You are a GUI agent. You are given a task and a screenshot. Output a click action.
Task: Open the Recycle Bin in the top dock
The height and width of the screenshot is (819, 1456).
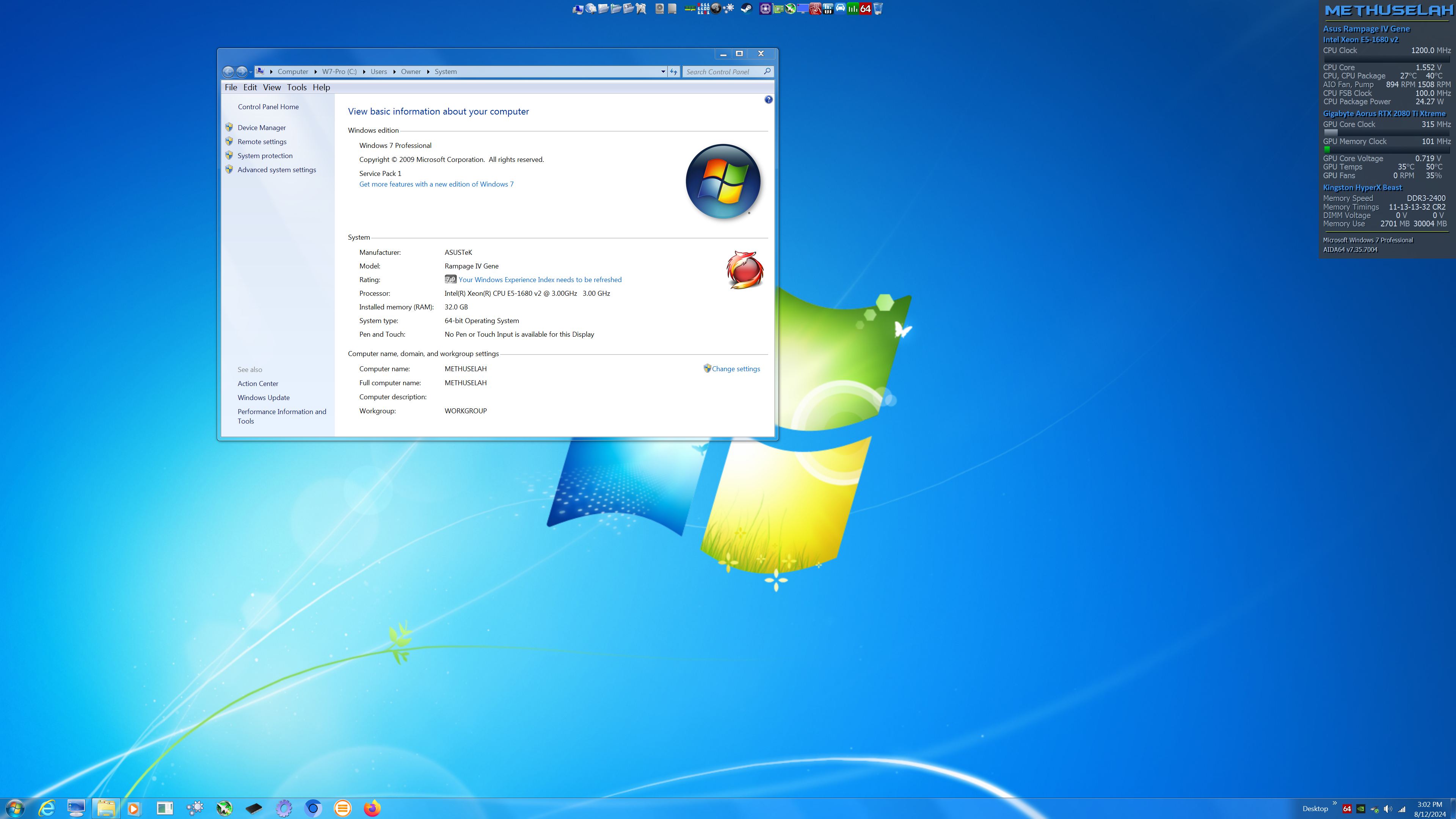878,8
